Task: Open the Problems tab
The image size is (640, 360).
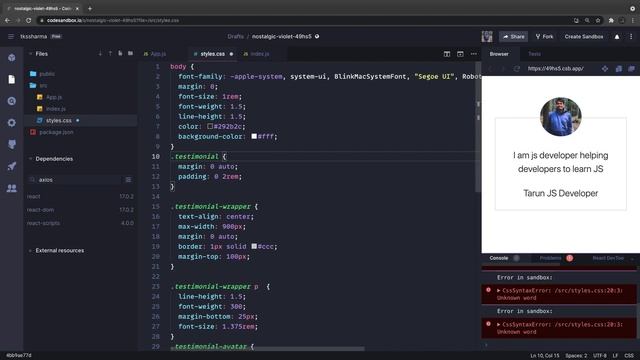Action: point(550,258)
